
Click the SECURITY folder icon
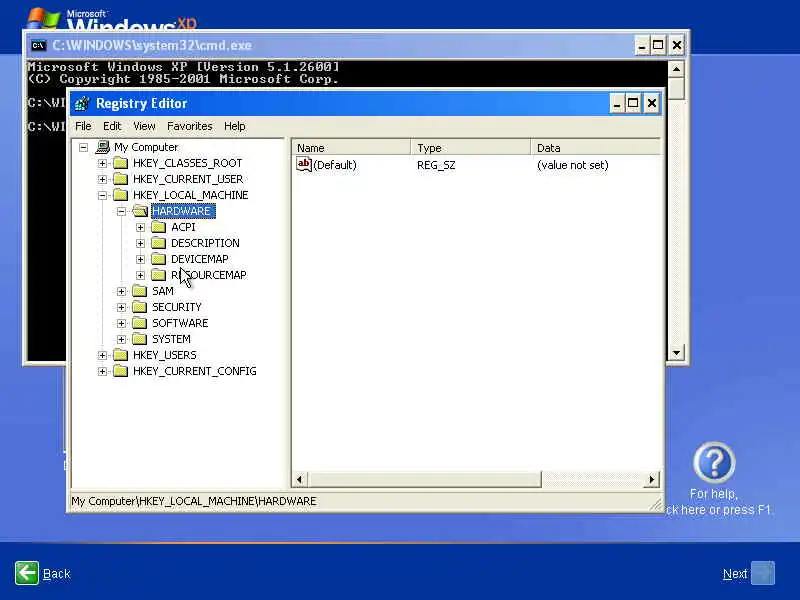(x=140, y=307)
